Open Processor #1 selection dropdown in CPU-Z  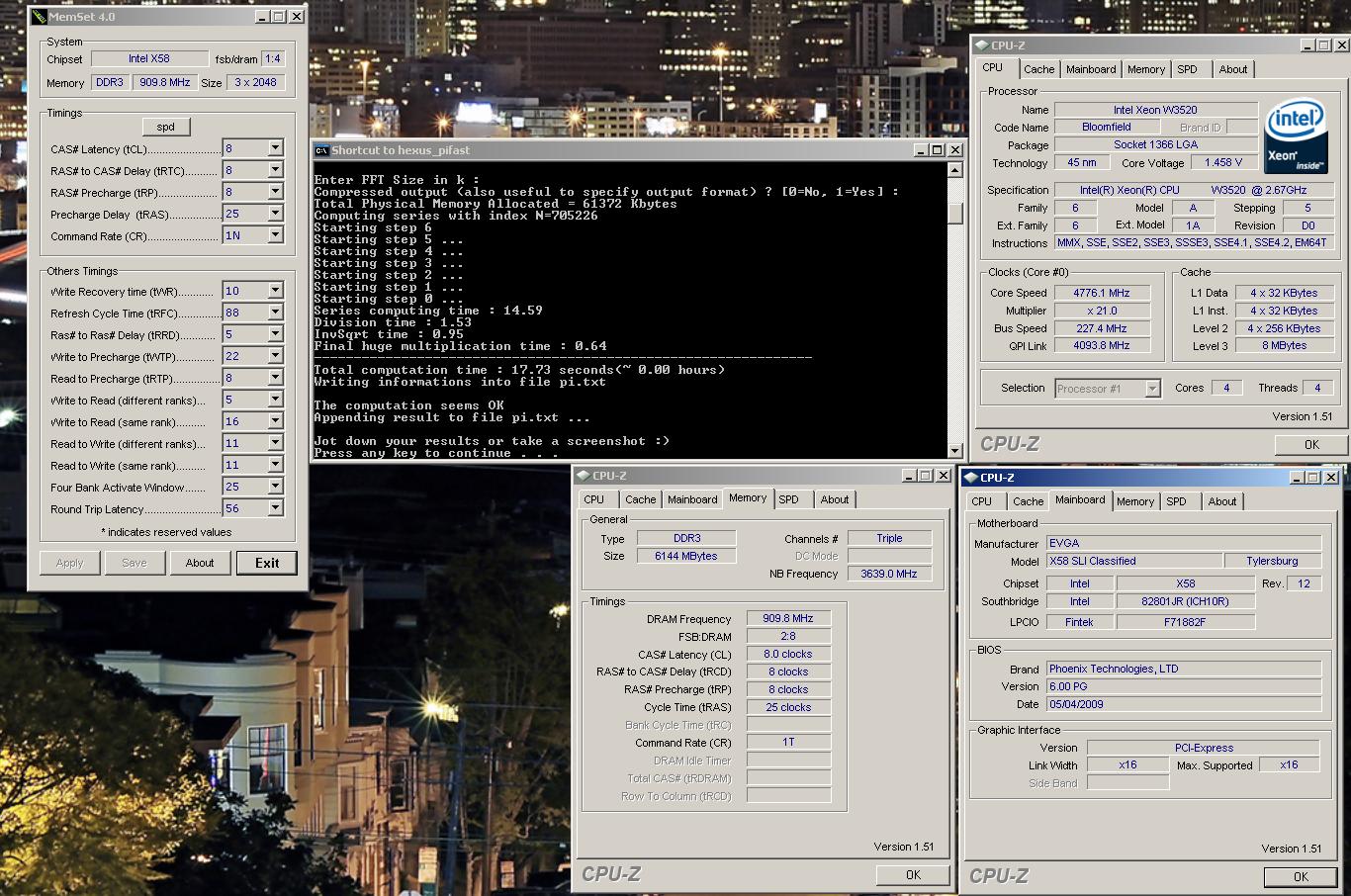[x=1151, y=389]
